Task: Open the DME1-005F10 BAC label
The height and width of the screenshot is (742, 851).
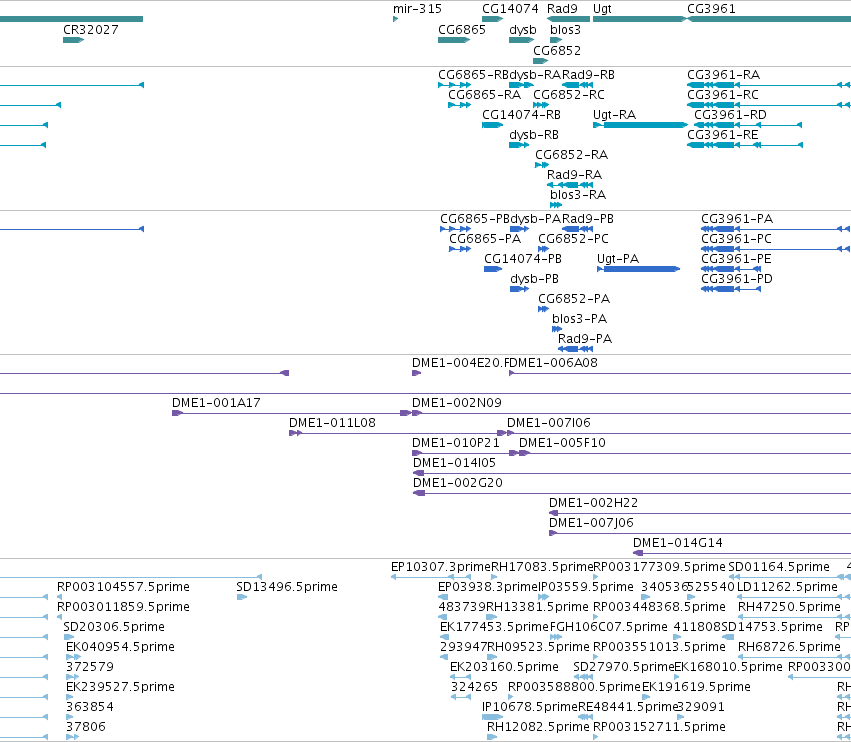Action: [562, 443]
